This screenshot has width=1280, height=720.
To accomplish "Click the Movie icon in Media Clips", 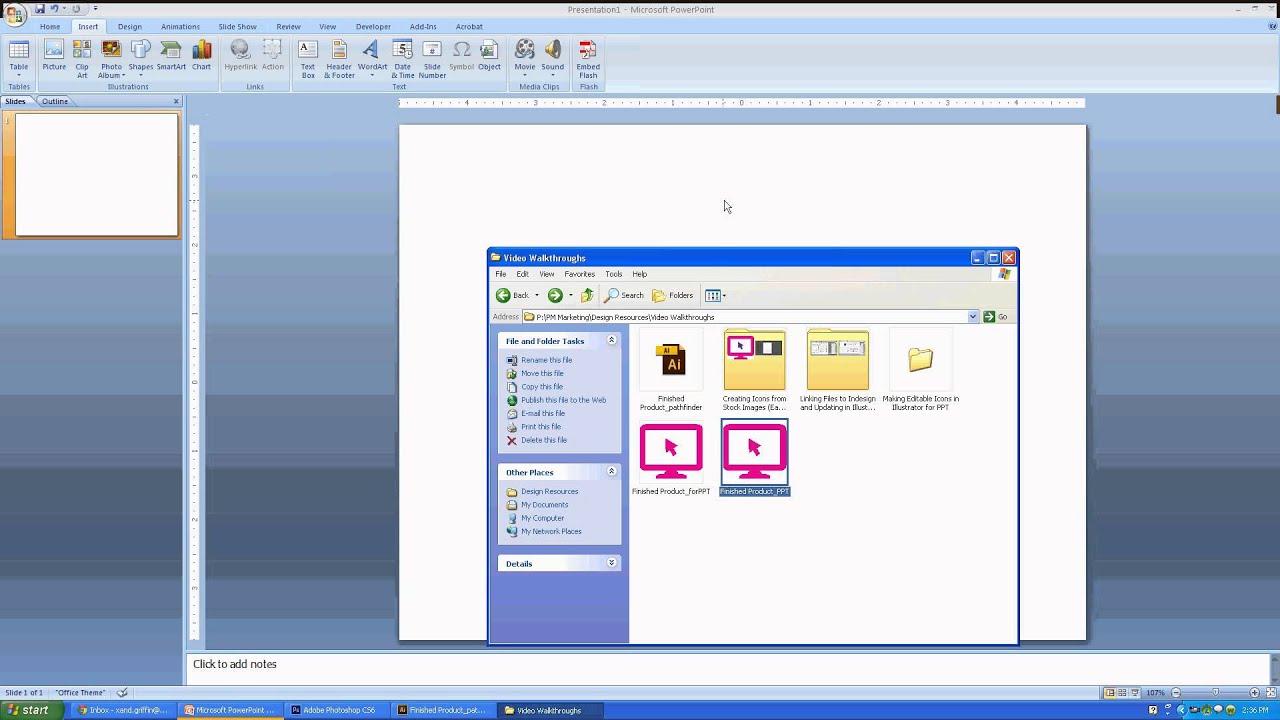I will click(x=525, y=57).
